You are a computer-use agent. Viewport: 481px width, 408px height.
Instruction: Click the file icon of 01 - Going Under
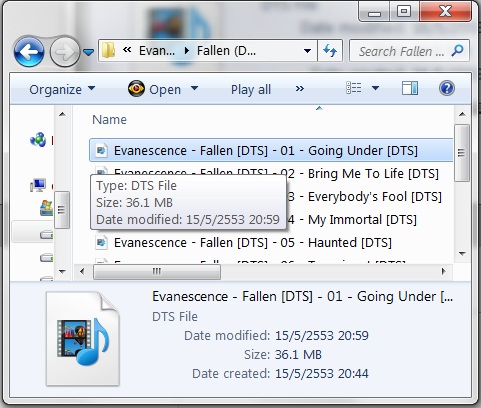[101, 150]
